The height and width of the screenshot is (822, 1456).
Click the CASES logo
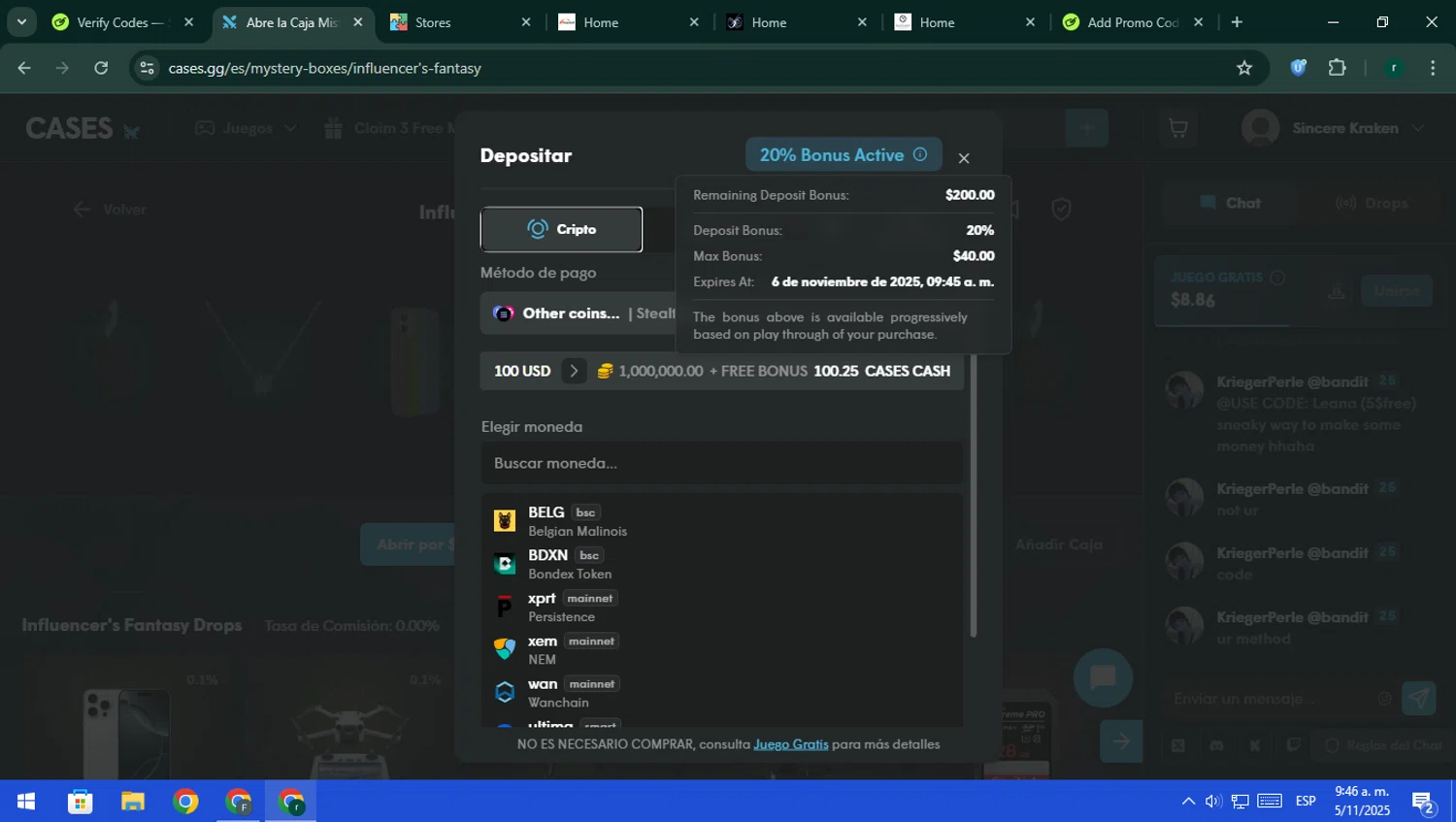click(83, 128)
